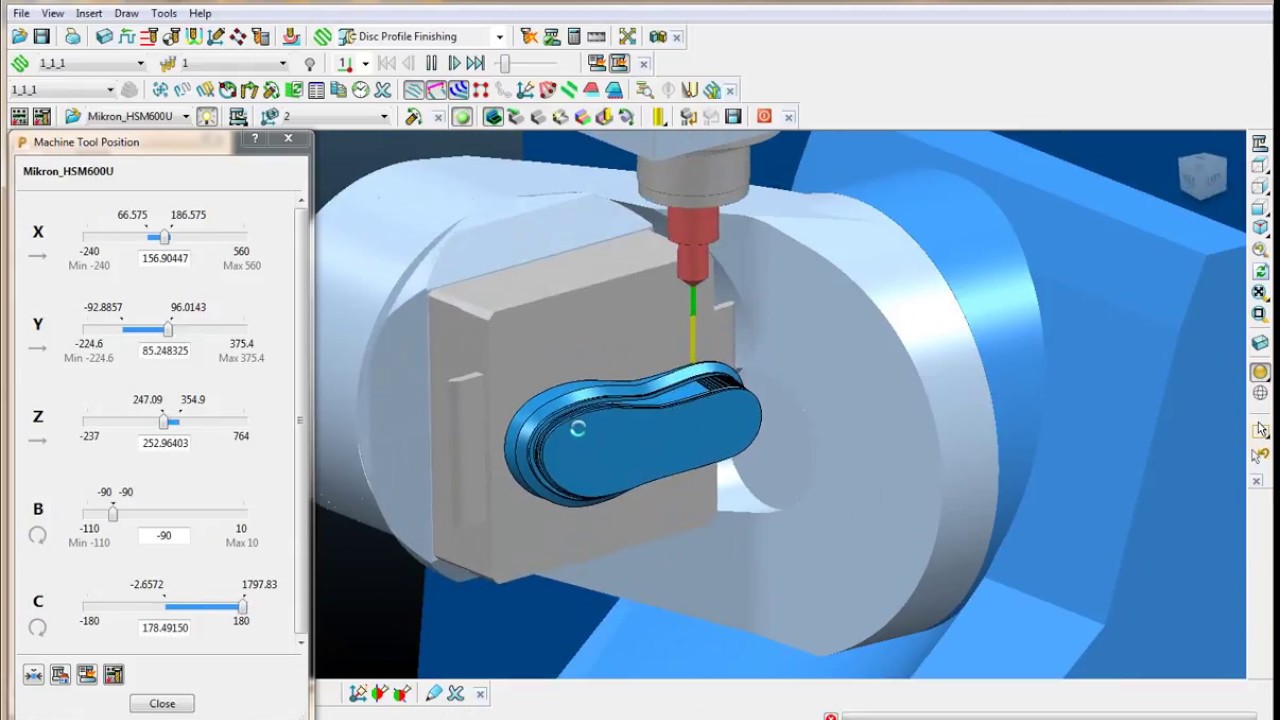Open the Insert menu

[89, 13]
